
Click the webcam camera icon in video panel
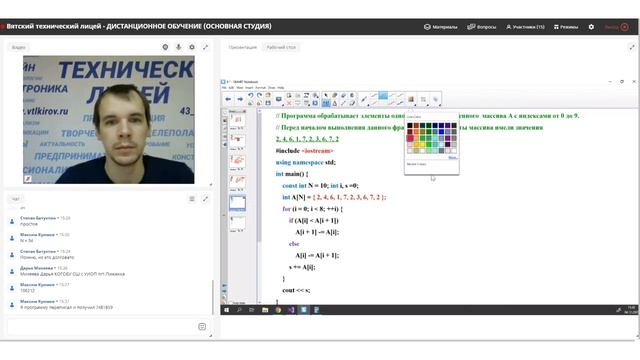[165, 47]
